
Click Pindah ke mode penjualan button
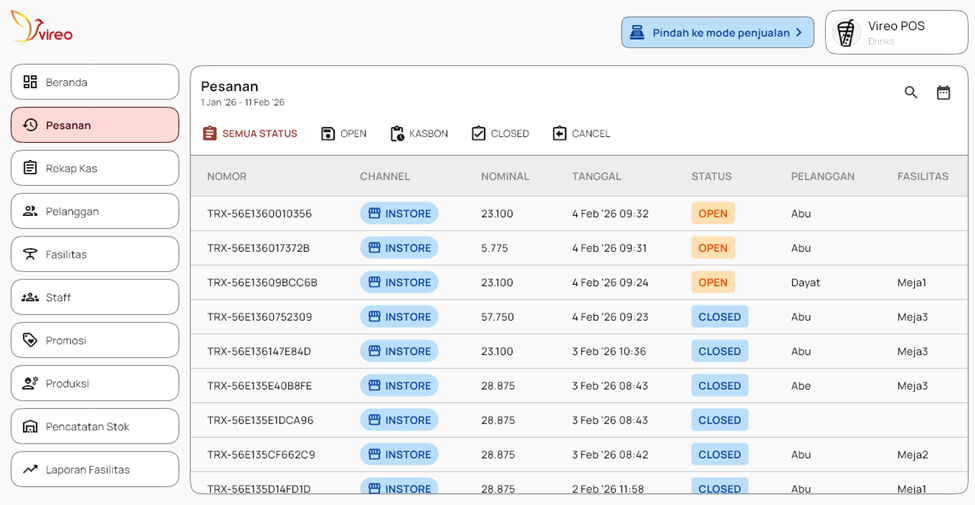click(x=715, y=33)
